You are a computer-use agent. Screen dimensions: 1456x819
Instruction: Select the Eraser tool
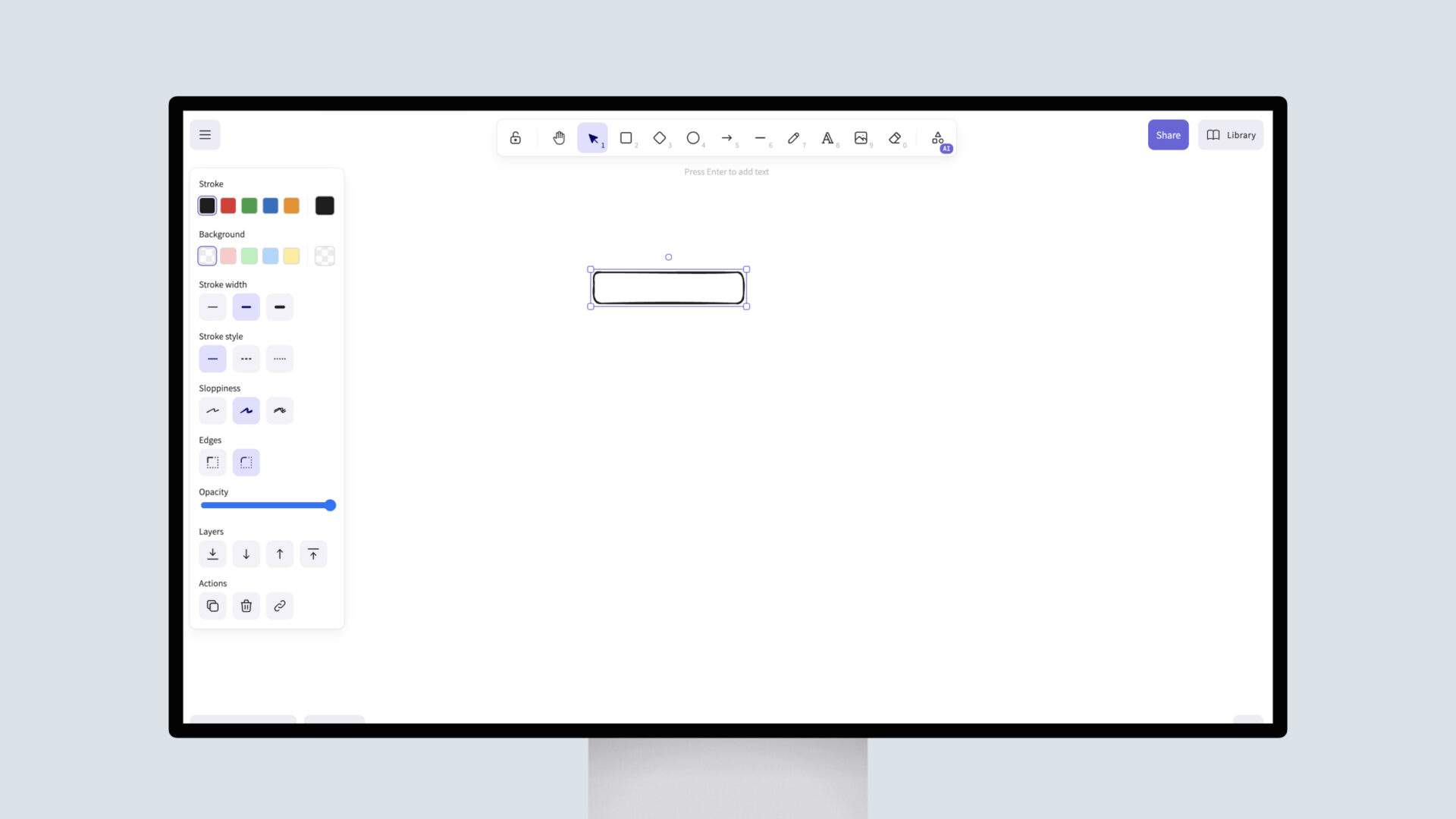pos(895,138)
